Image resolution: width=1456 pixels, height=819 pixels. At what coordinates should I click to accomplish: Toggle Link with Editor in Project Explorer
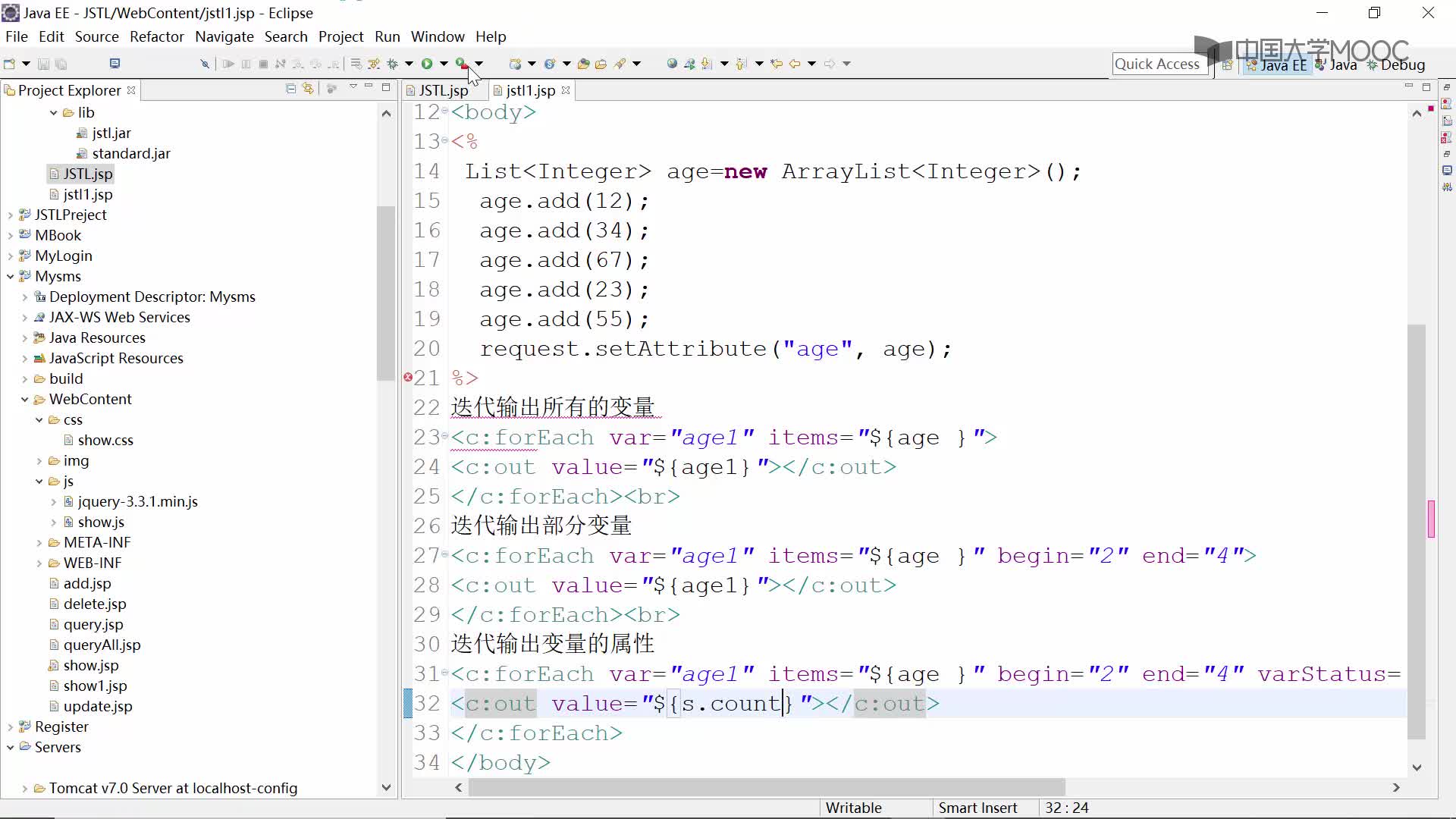308,89
